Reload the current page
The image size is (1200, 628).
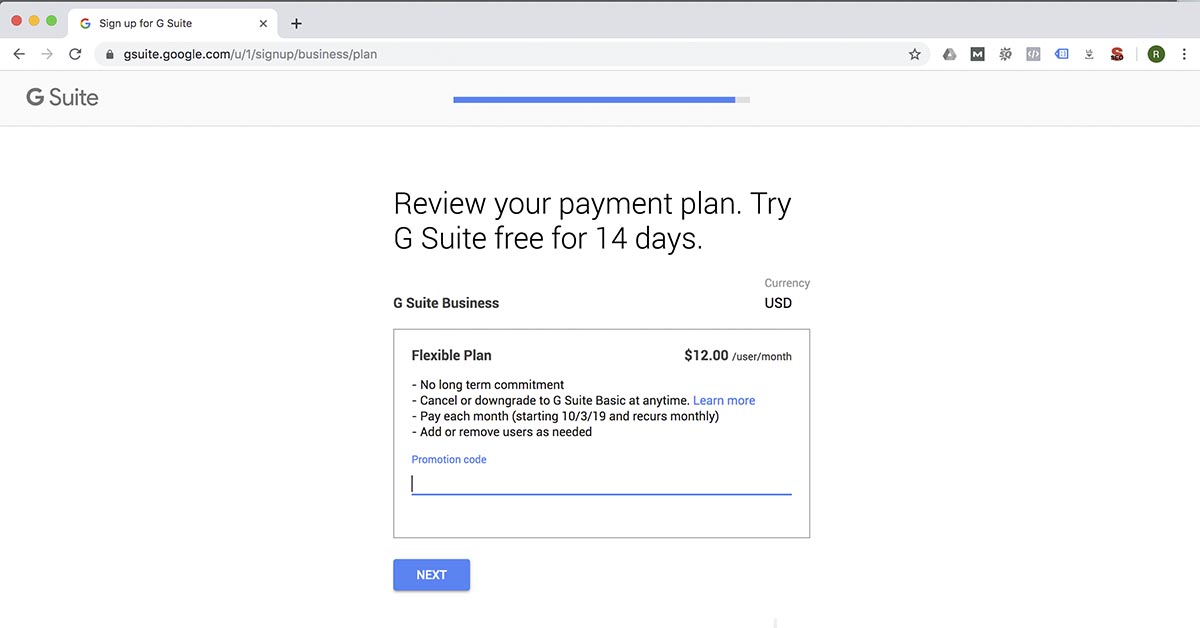[x=75, y=54]
